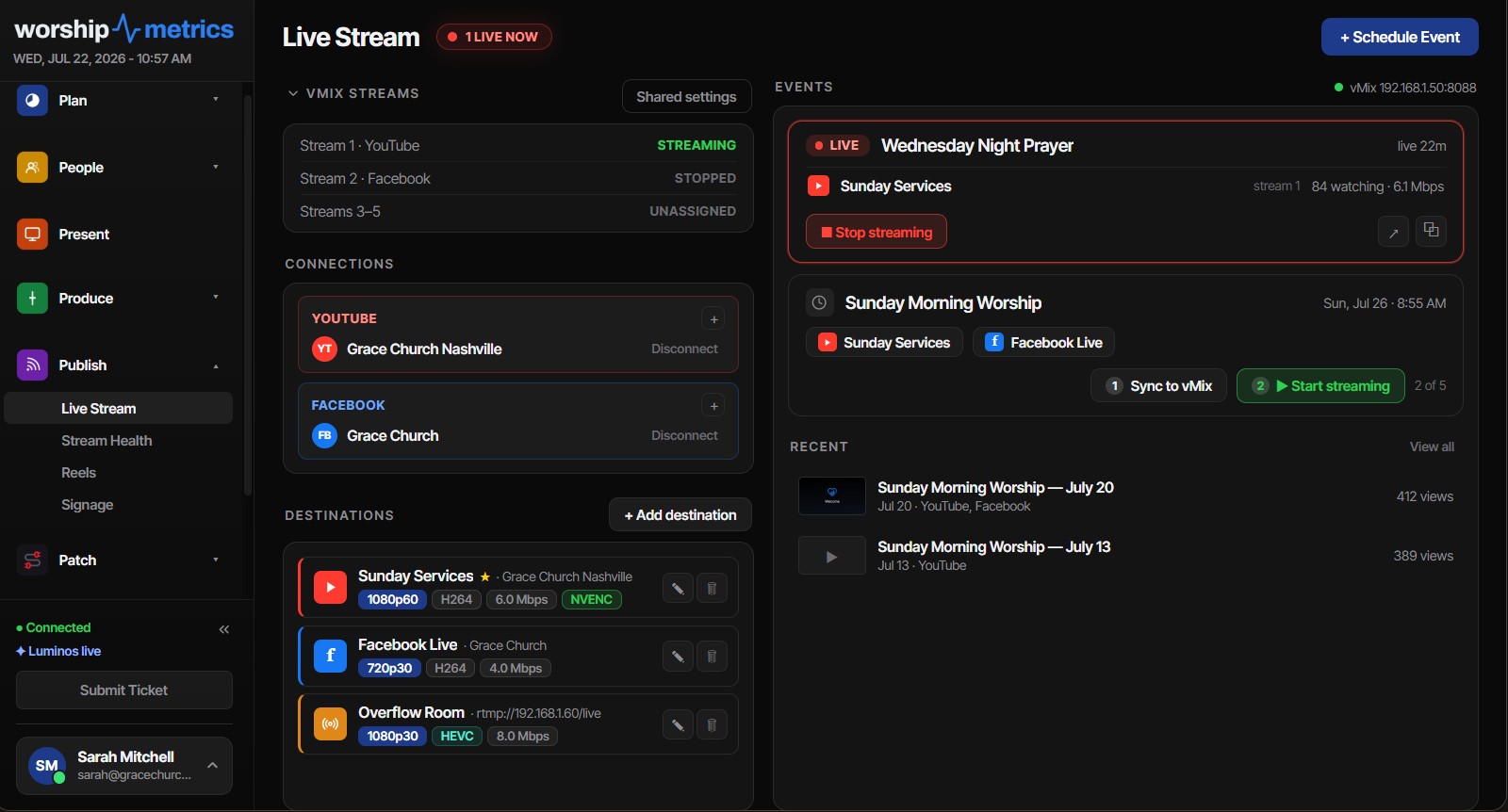Add a YouTube connection with plus icon
Image resolution: width=1508 pixels, height=812 pixels.
(713, 319)
